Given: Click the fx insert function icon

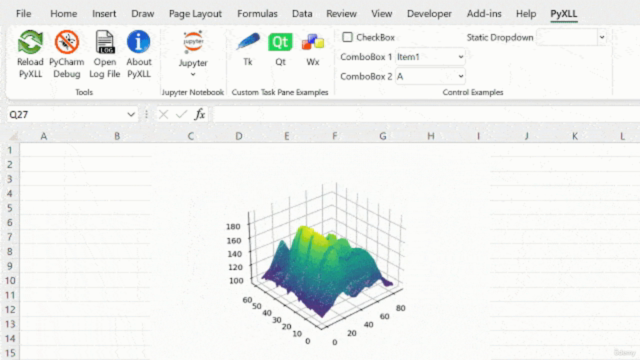Looking at the screenshot, I should tap(200, 114).
